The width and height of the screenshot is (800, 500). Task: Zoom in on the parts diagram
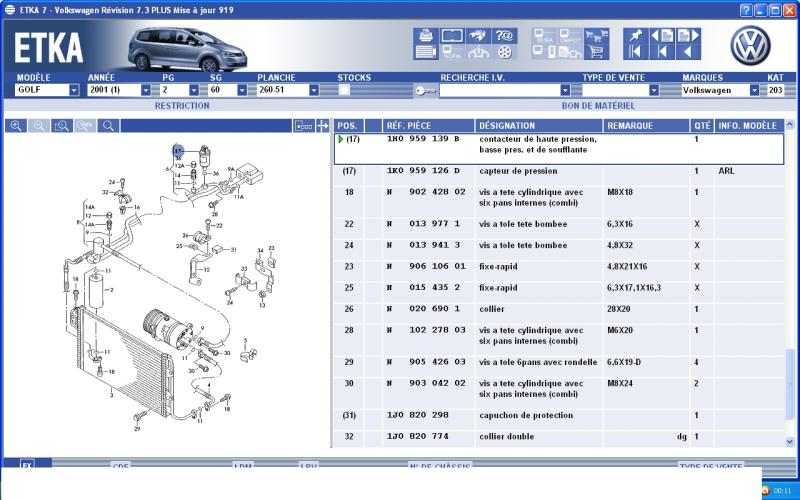point(16,126)
